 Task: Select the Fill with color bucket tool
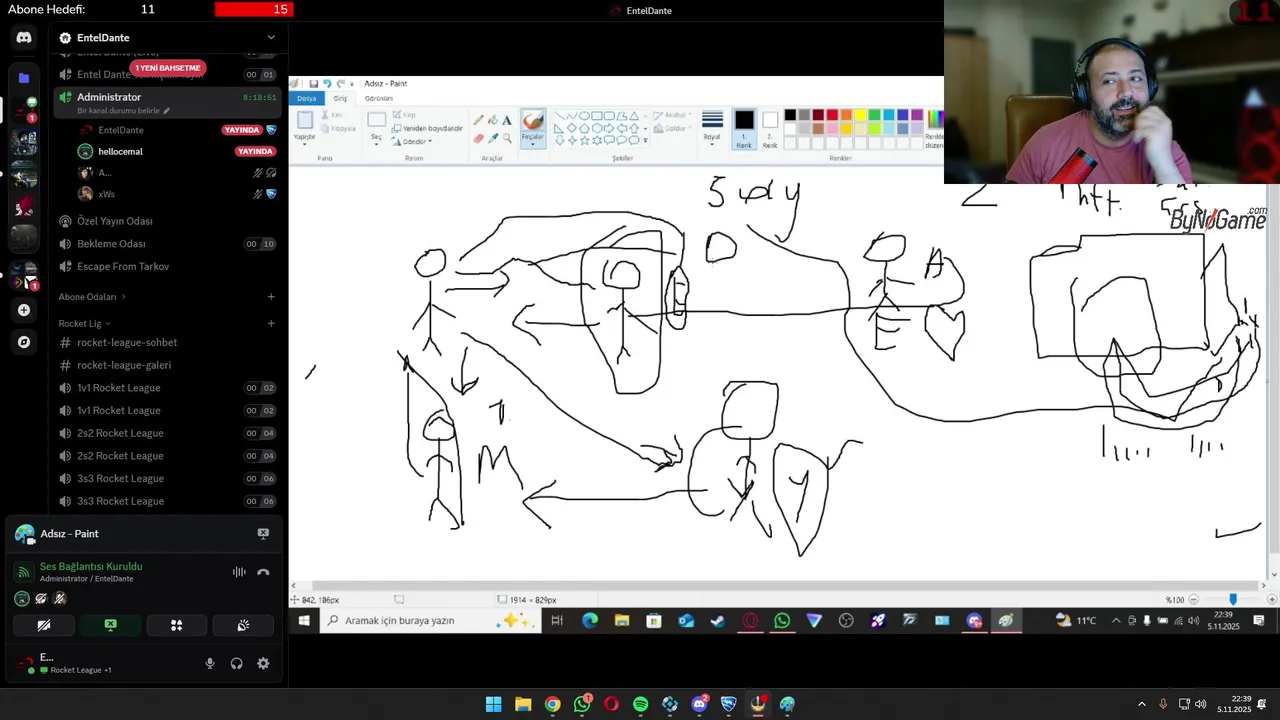tap(492, 120)
